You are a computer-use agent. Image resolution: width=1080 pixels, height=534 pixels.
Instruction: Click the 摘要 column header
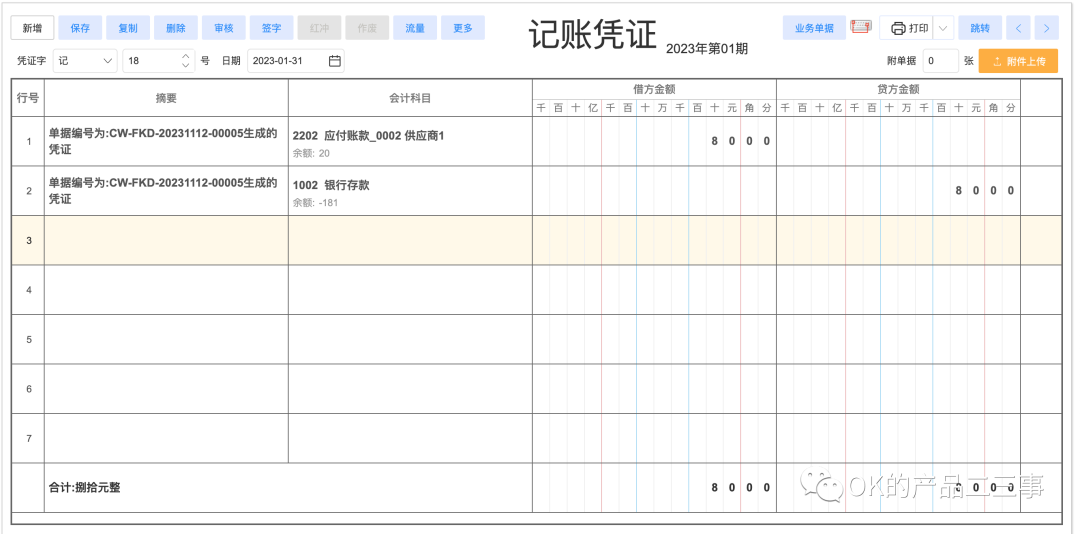pos(166,98)
